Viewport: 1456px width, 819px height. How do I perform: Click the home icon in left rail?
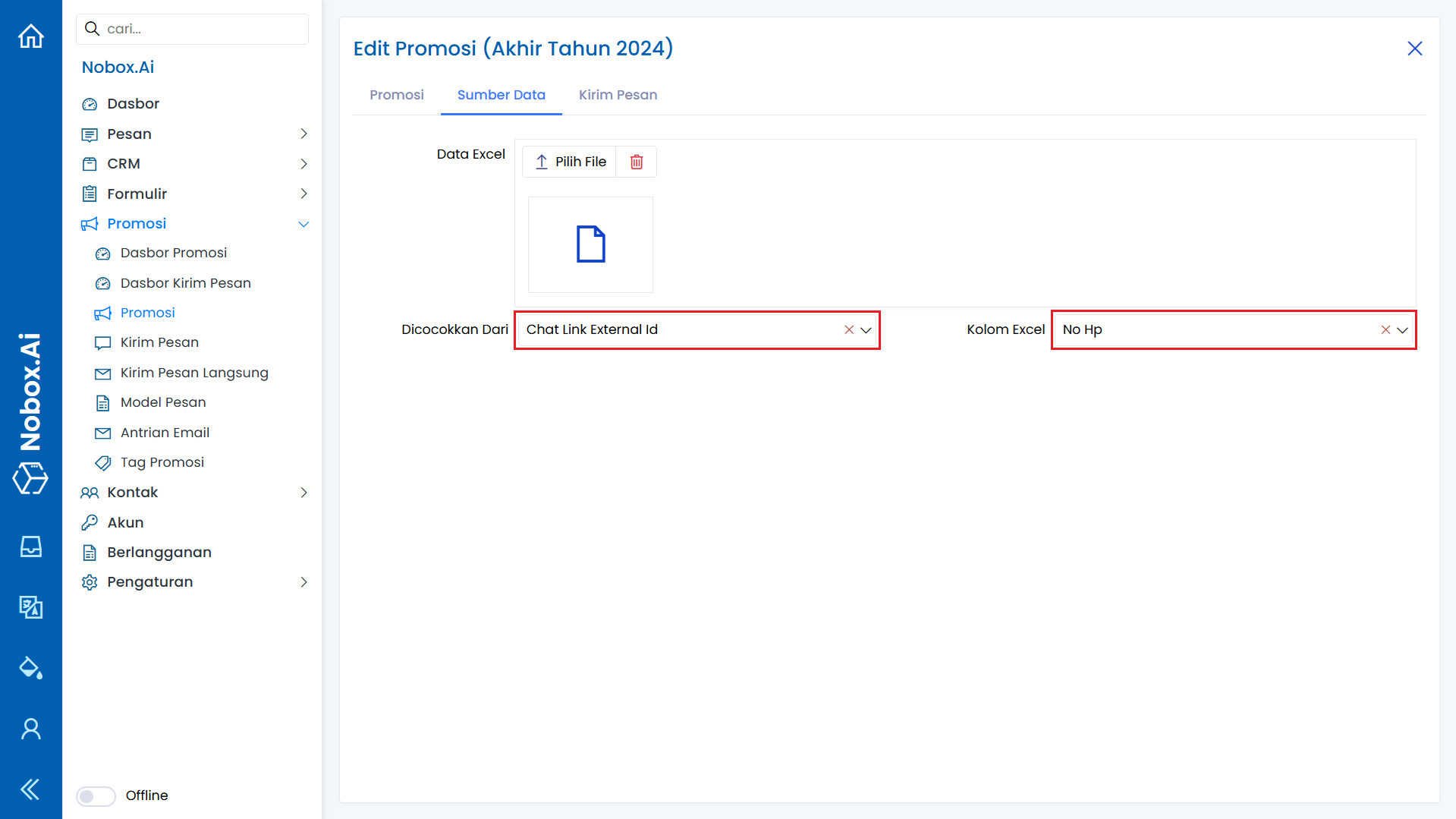tap(31, 36)
